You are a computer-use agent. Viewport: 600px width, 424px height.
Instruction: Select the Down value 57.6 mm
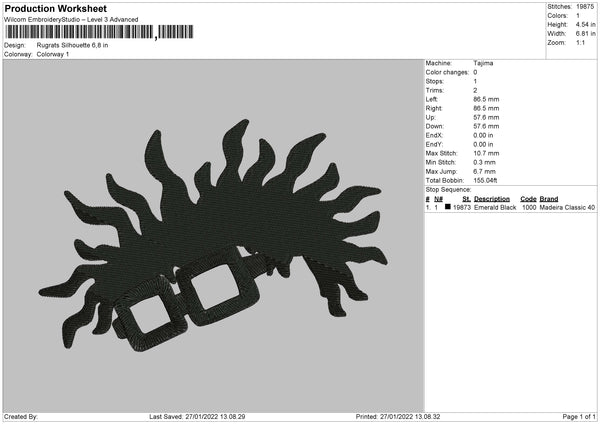point(486,126)
